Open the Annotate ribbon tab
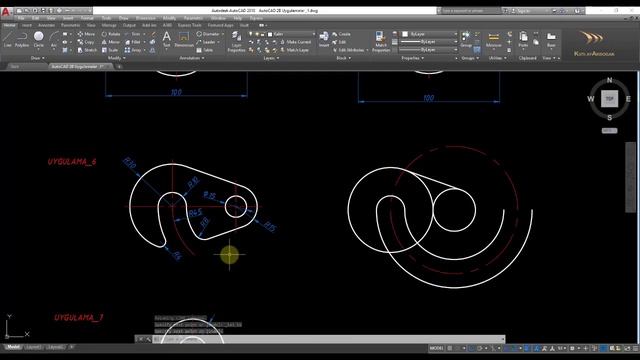The image size is (640, 360). [x=46, y=25]
